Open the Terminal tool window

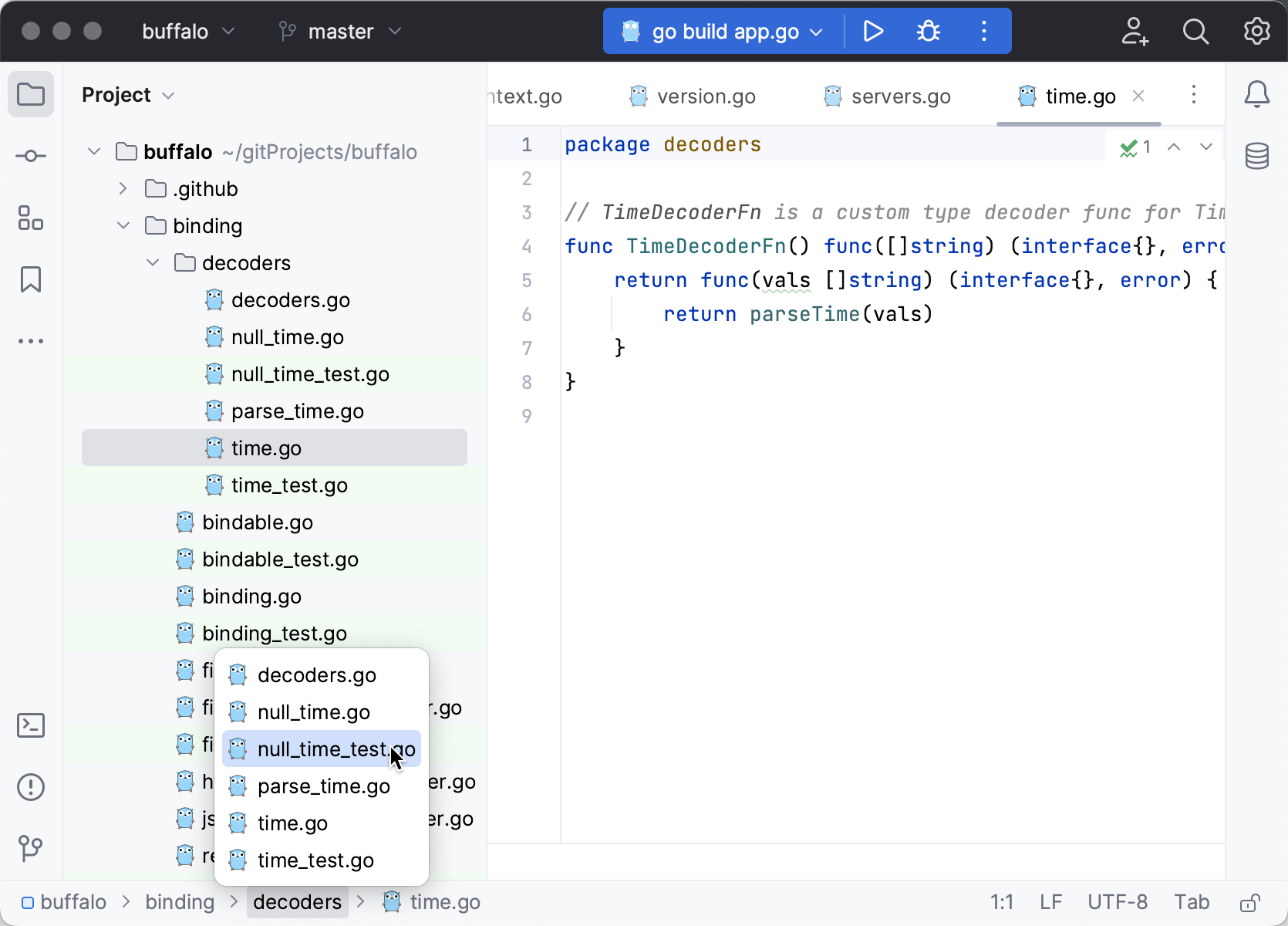tap(31, 725)
